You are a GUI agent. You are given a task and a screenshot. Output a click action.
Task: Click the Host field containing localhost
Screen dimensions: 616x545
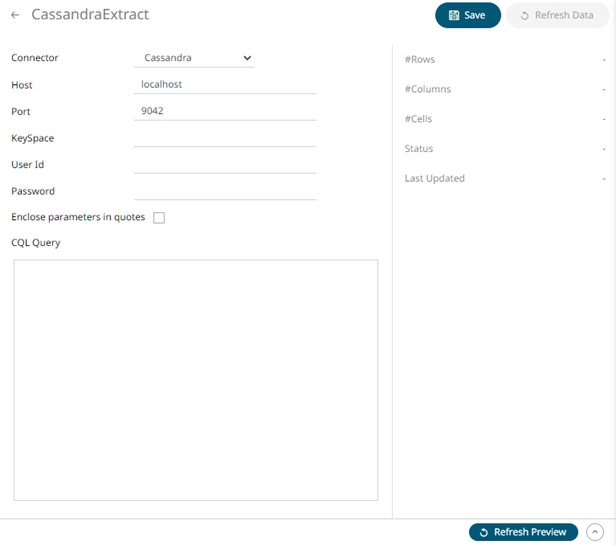[224, 85]
